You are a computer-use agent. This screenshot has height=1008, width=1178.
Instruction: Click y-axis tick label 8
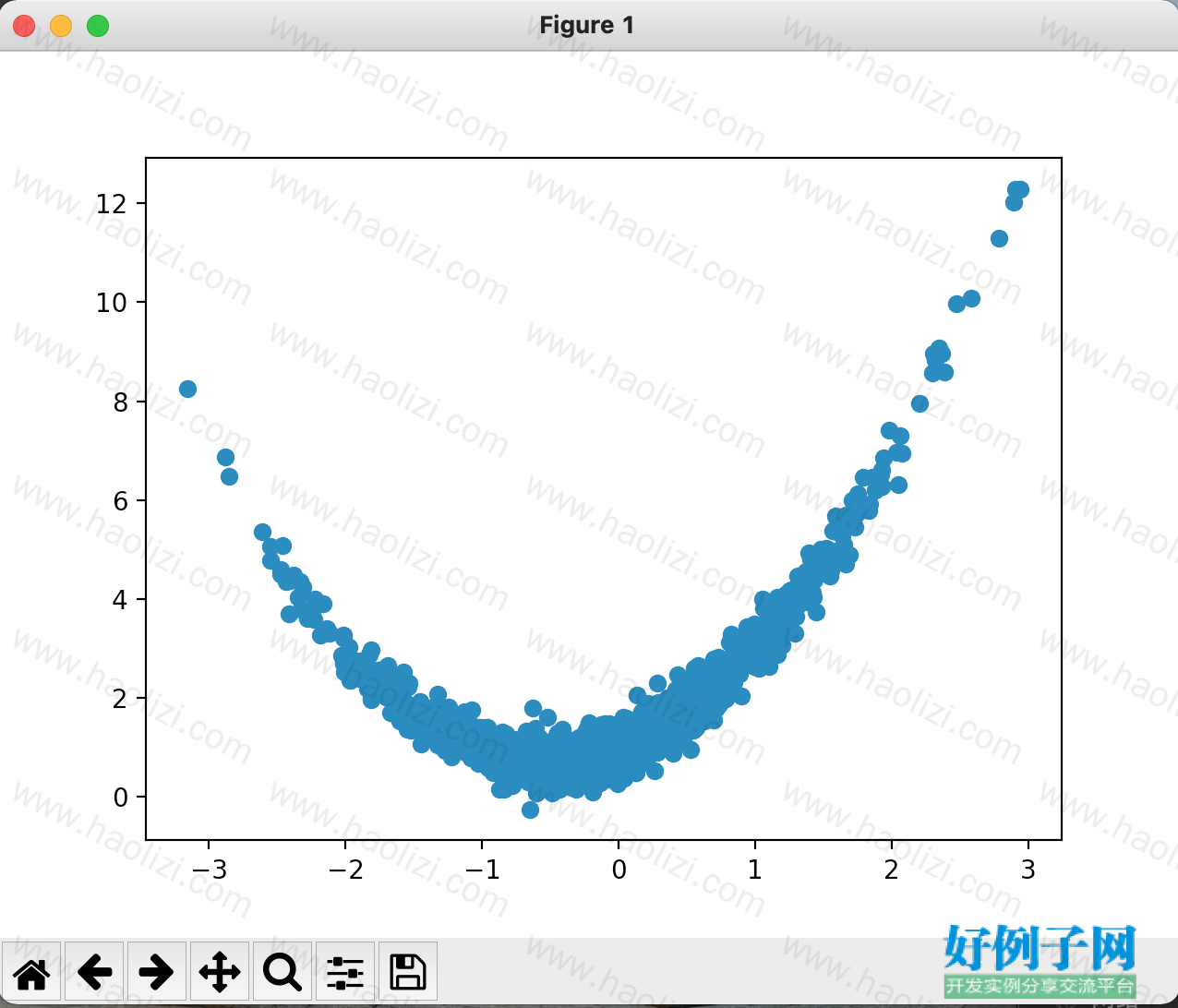(x=119, y=402)
